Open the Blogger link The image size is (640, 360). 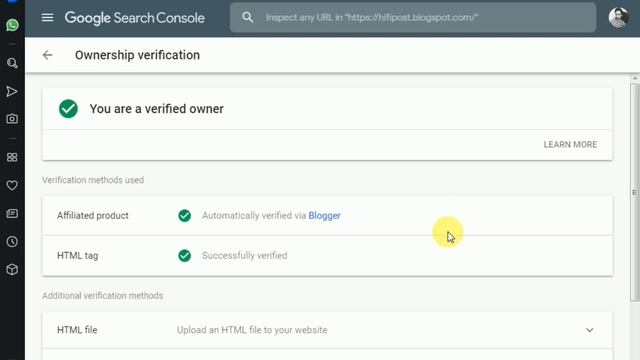tap(324, 216)
